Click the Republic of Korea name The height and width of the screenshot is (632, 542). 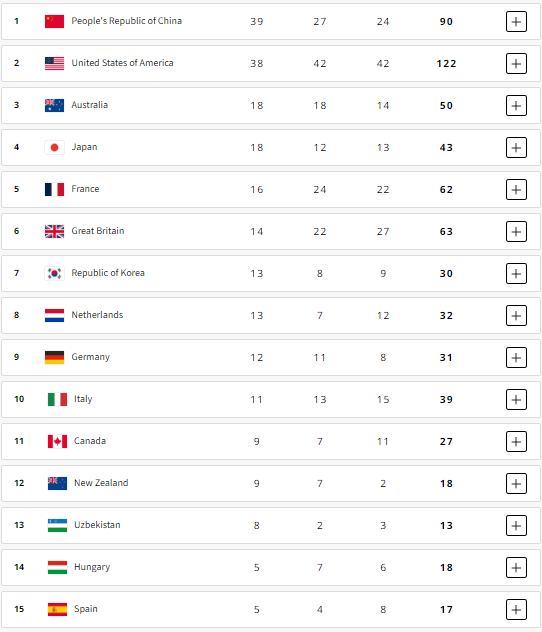(108, 273)
